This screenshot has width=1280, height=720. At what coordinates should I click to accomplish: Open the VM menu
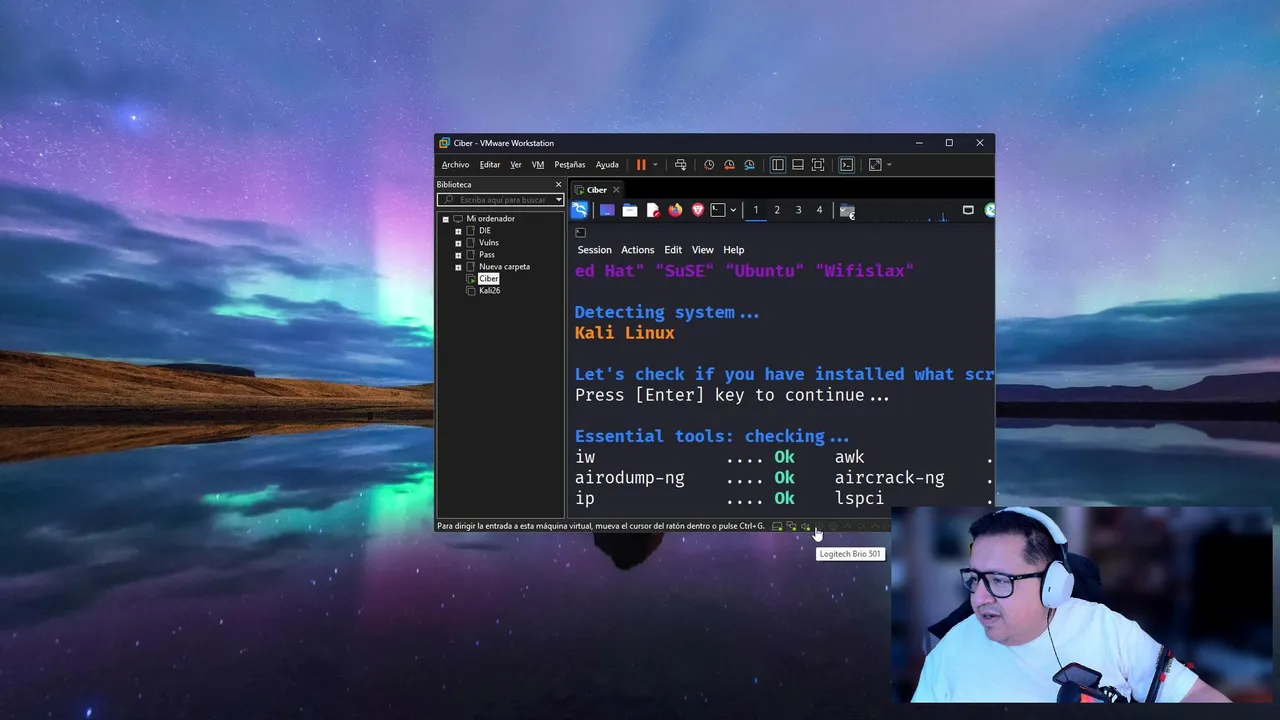pyautogui.click(x=538, y=165)
